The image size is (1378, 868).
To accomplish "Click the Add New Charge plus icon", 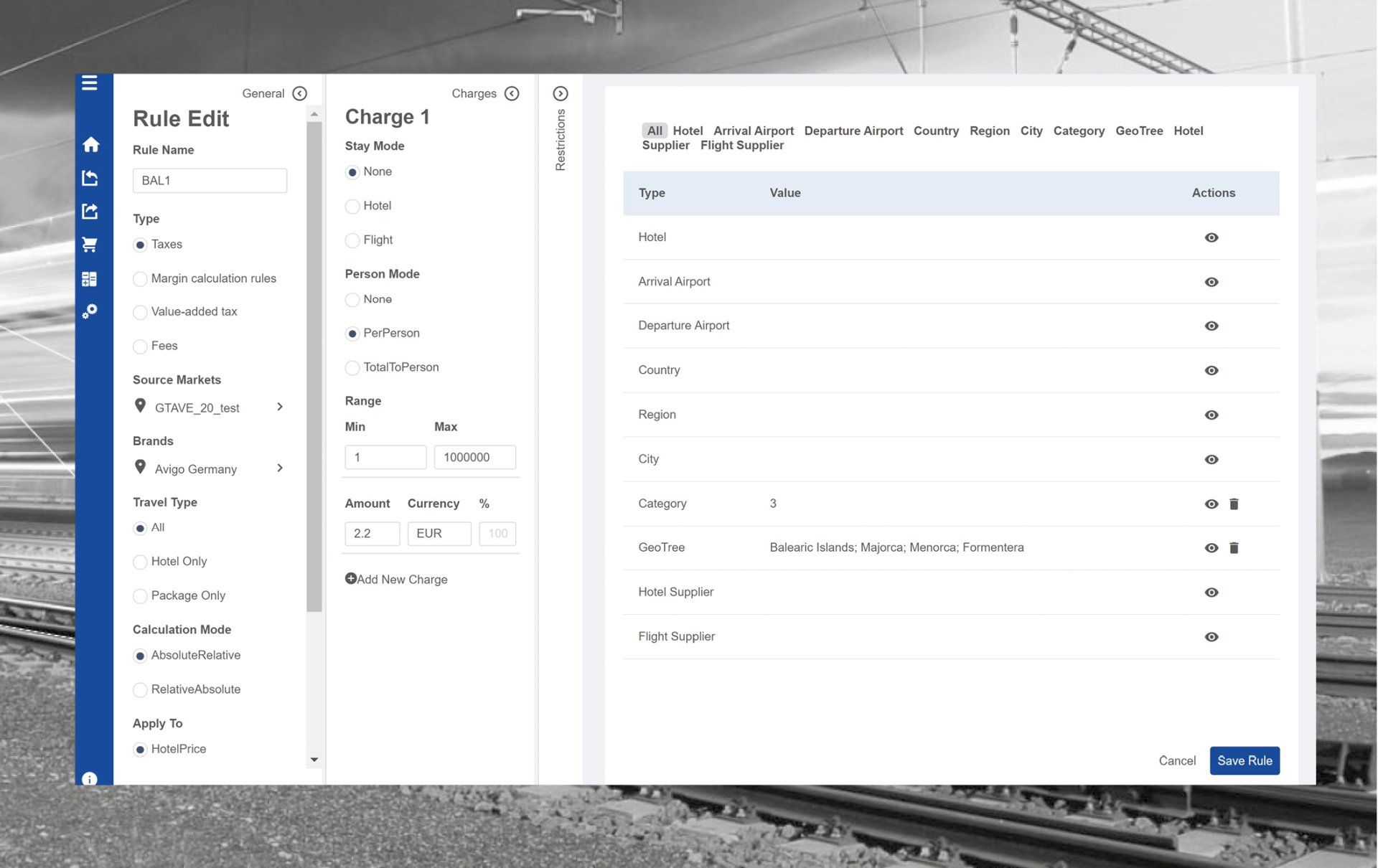I will tap(351, 579).
